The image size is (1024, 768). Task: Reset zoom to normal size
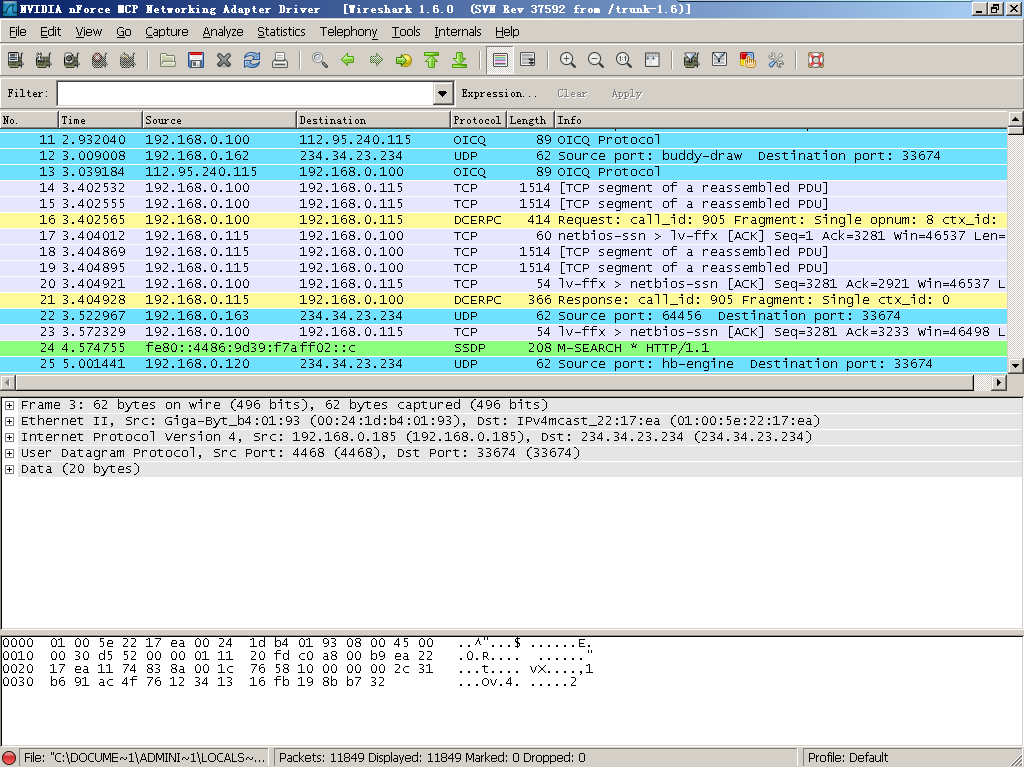(x=624, y=60)
